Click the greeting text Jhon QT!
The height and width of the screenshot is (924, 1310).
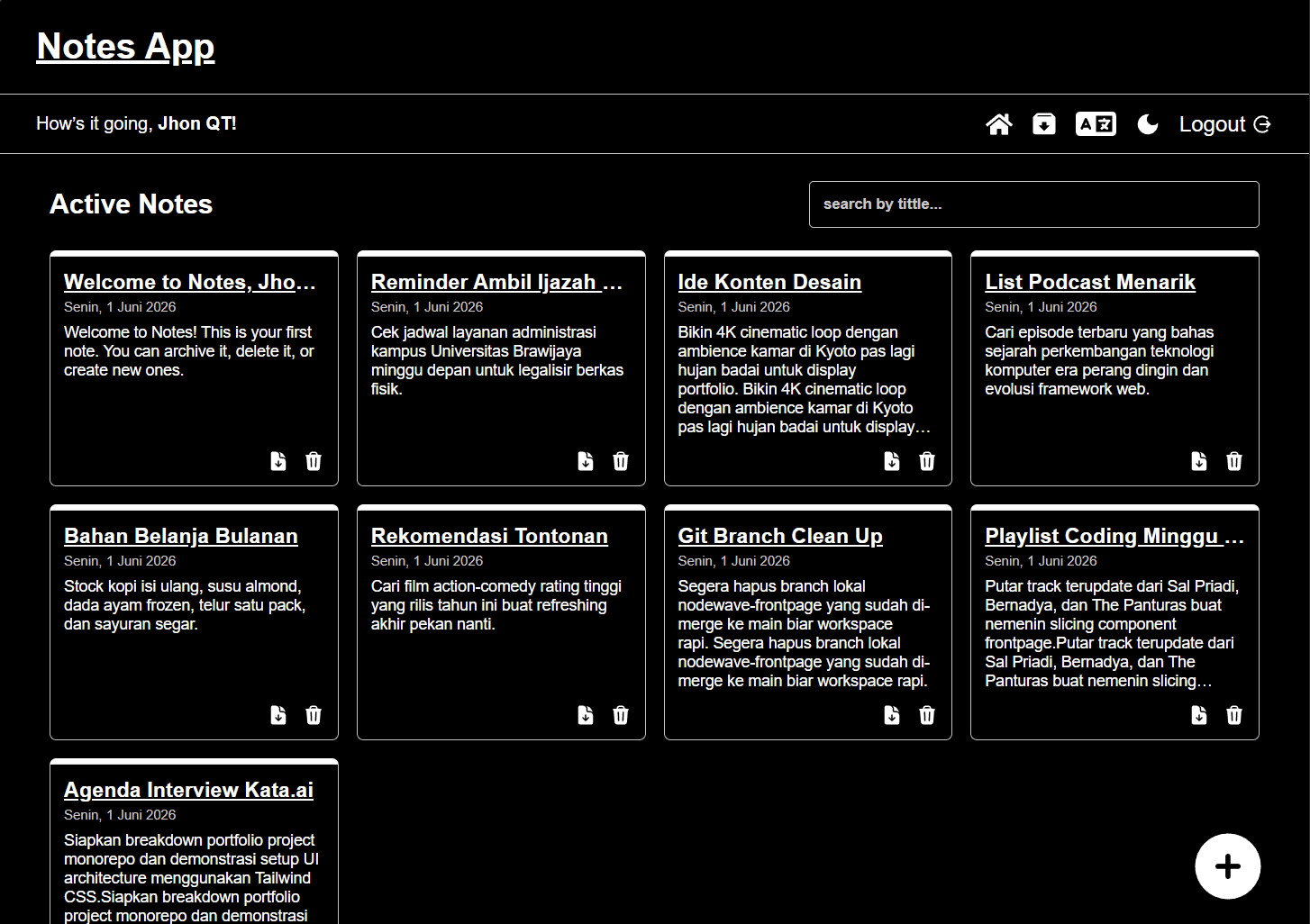click(197, 123)
